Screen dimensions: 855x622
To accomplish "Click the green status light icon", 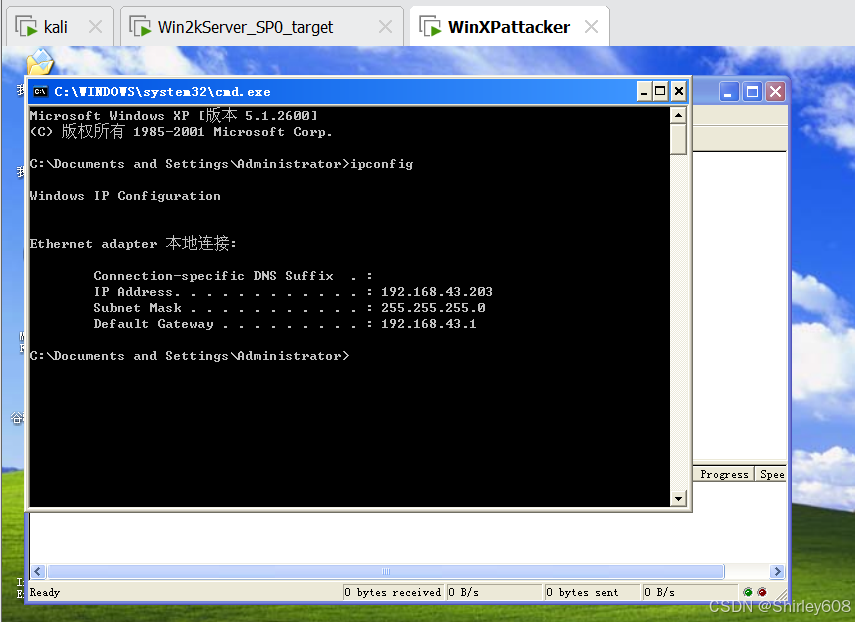I will point(748,592).
